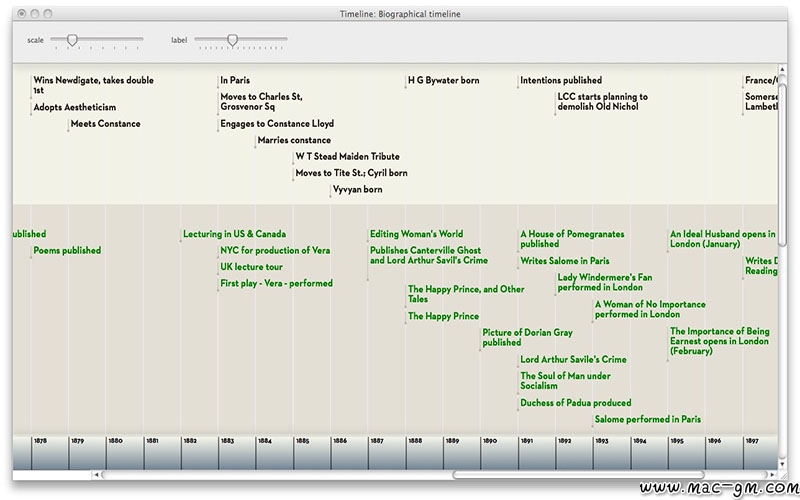
Task: Click the Poems published event
Action: pos(67,251)
